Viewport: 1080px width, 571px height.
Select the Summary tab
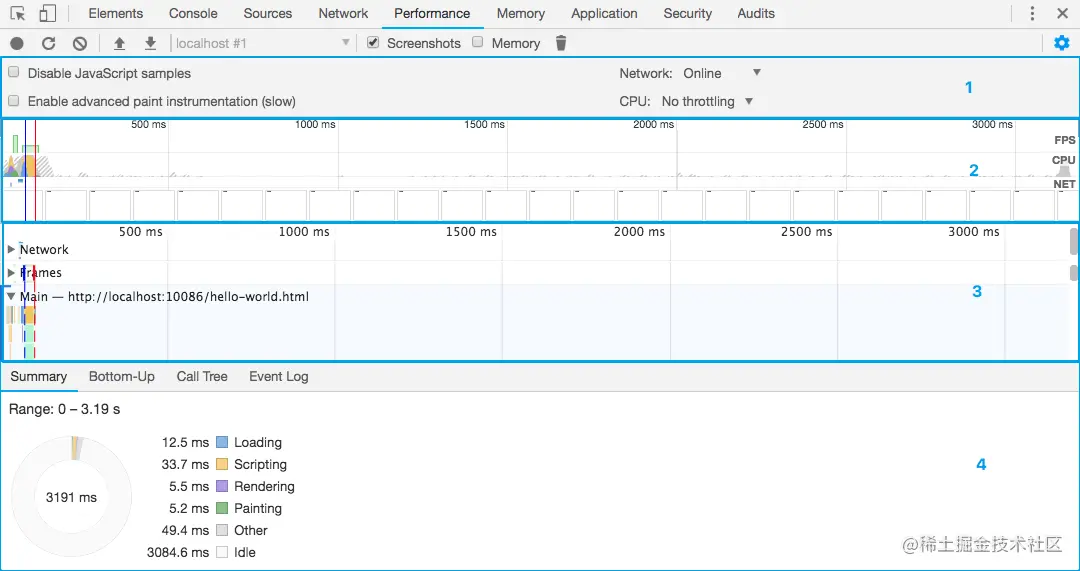pyautogui.click(x=39, y=376)
